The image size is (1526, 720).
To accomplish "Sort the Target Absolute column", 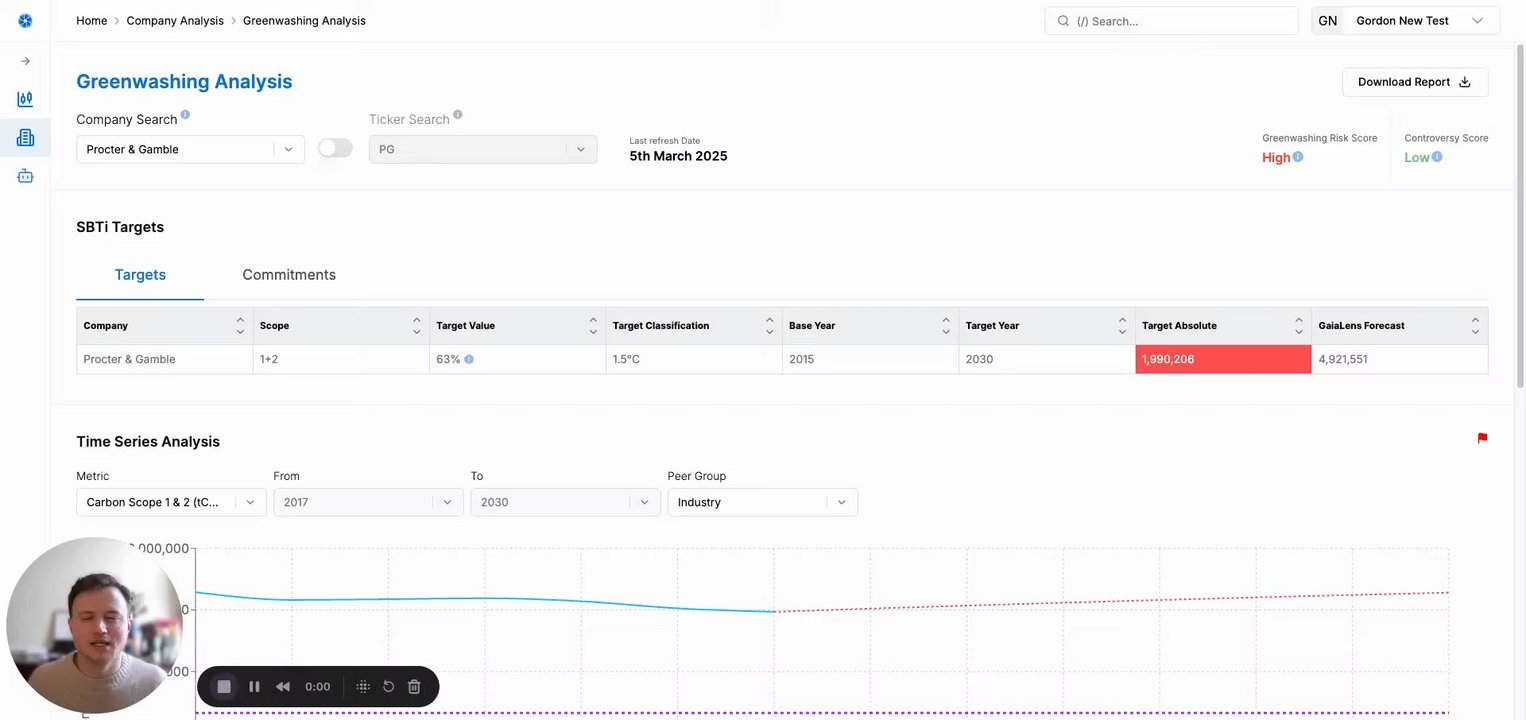I will (1299, 326).
